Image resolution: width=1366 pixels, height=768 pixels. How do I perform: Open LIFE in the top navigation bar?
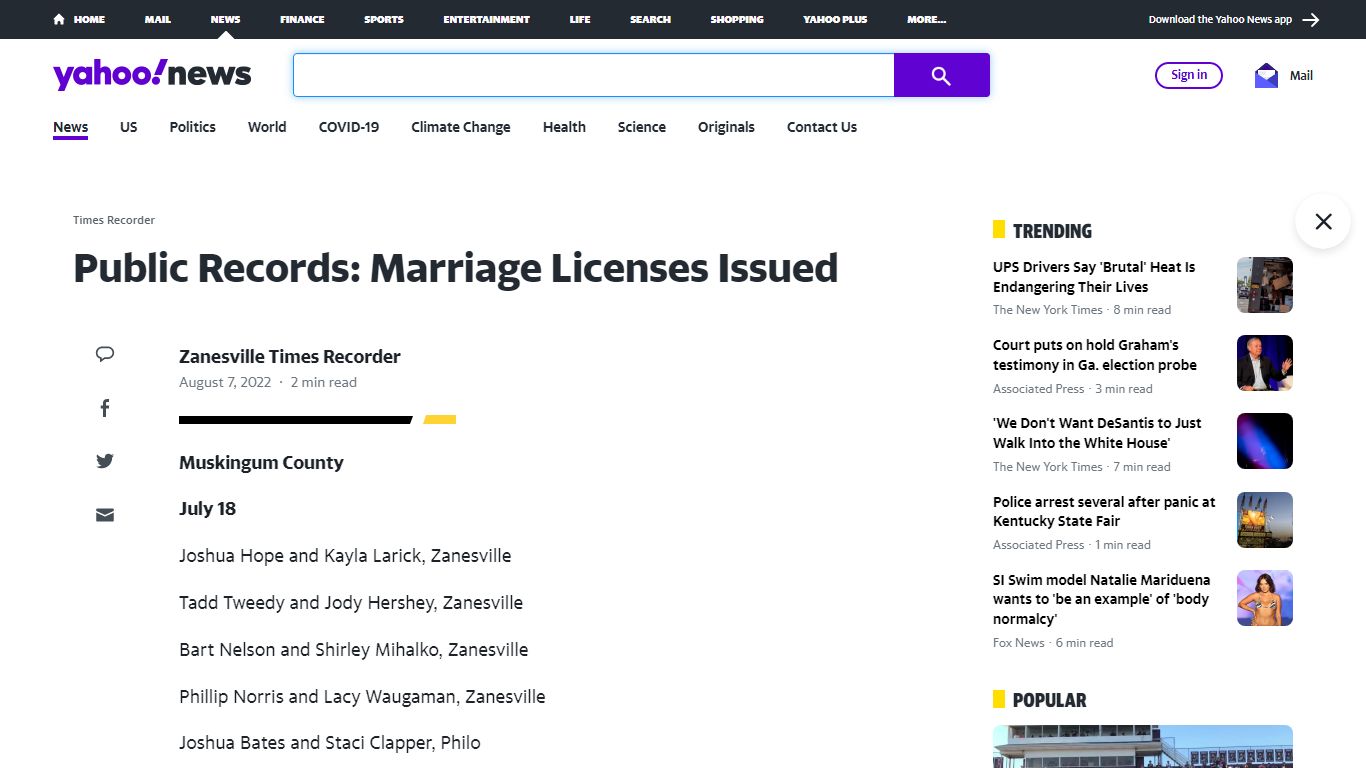click(x=580, y=19)
